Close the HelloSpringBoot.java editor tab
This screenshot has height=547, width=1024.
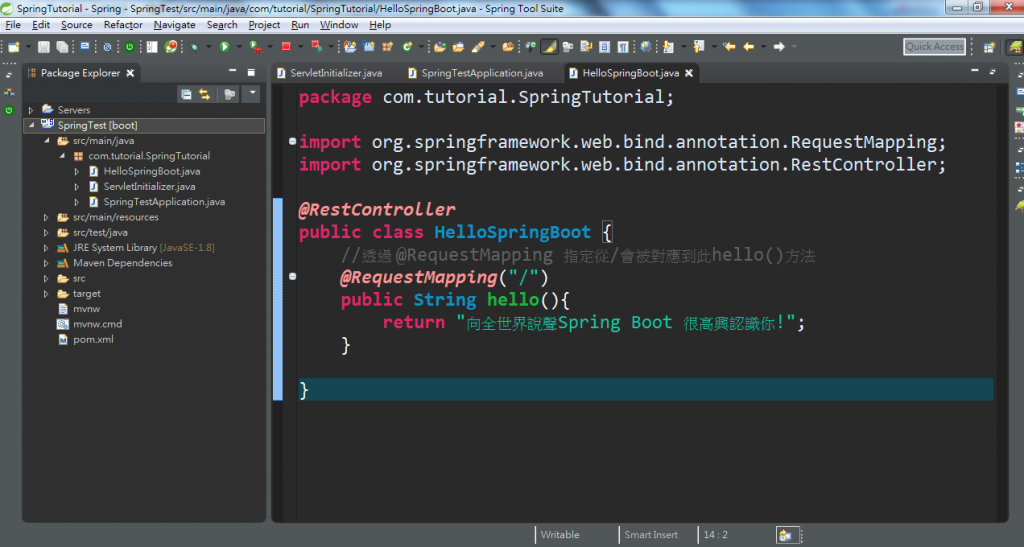(x=689, y=73)
